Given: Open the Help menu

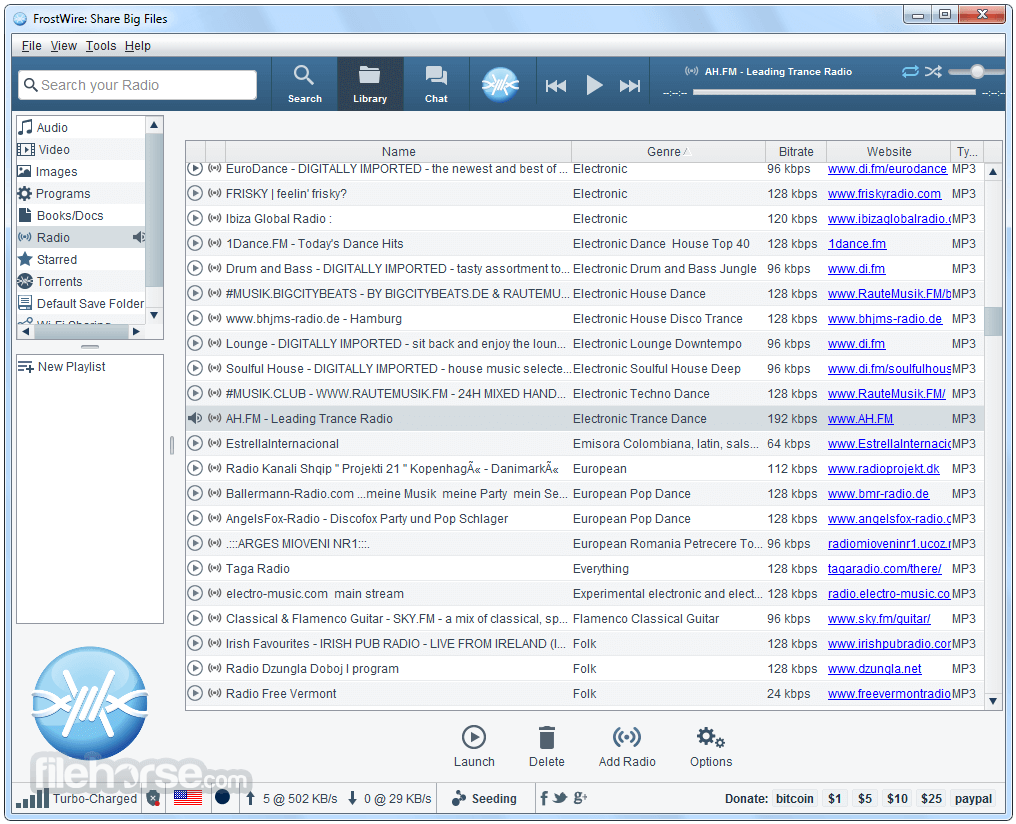Looking at the screenshot, I should [137, 45].
